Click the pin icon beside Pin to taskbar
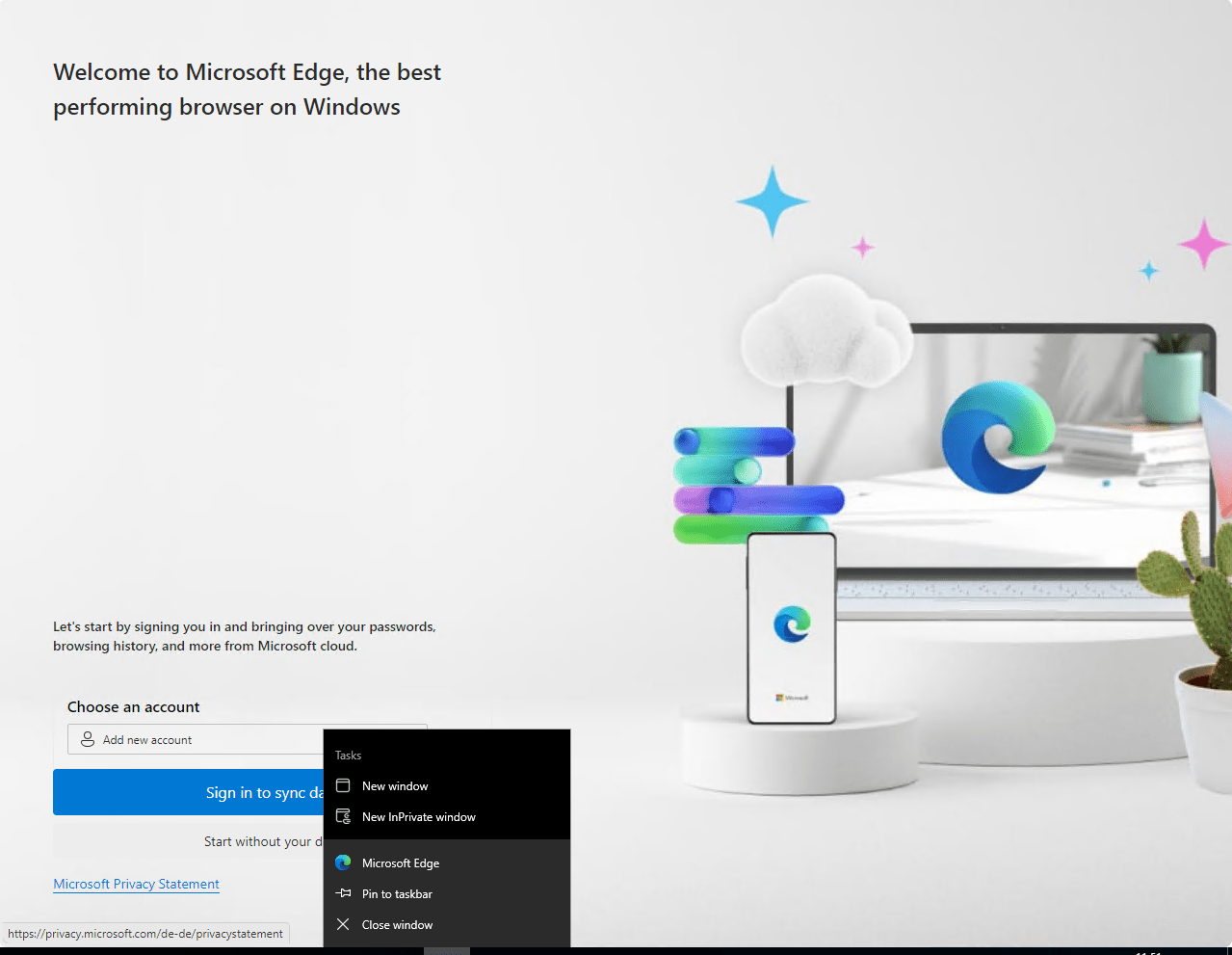1232x955 pixels. click(343, 893)
